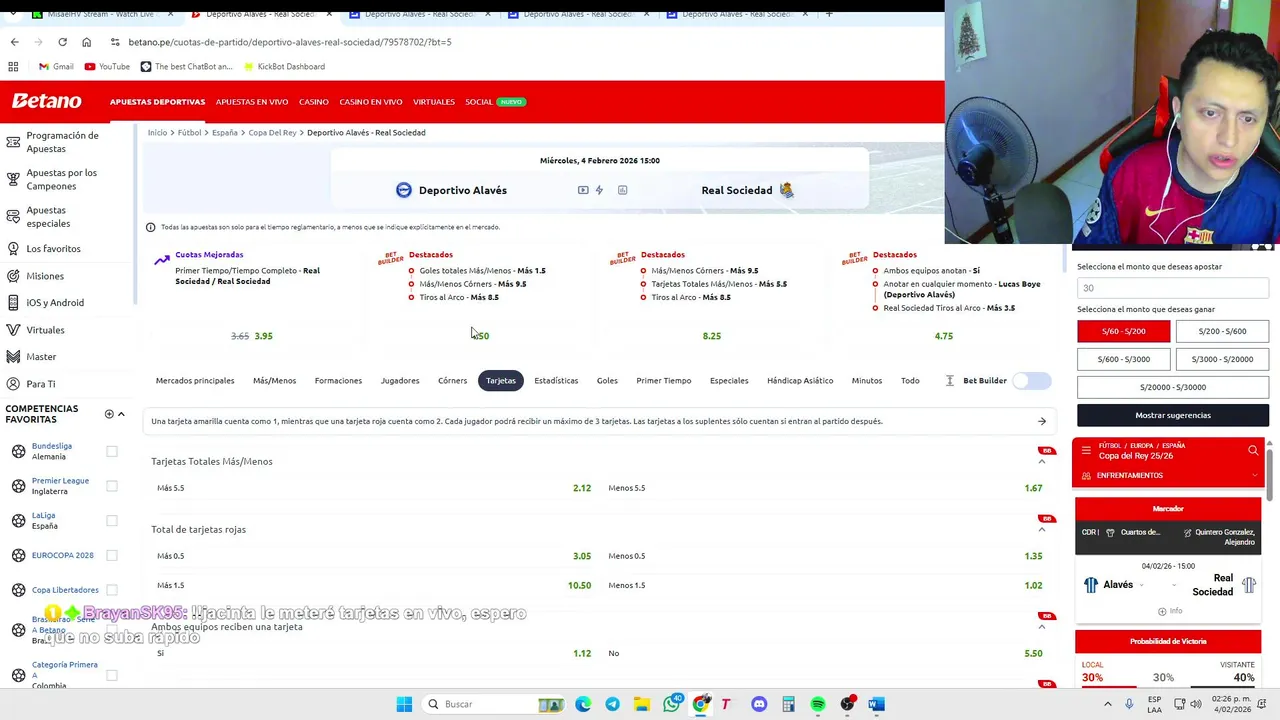This screenshot has height=720, width=1280.
Task: Reload the page in the browser
Action: (62, 42)
